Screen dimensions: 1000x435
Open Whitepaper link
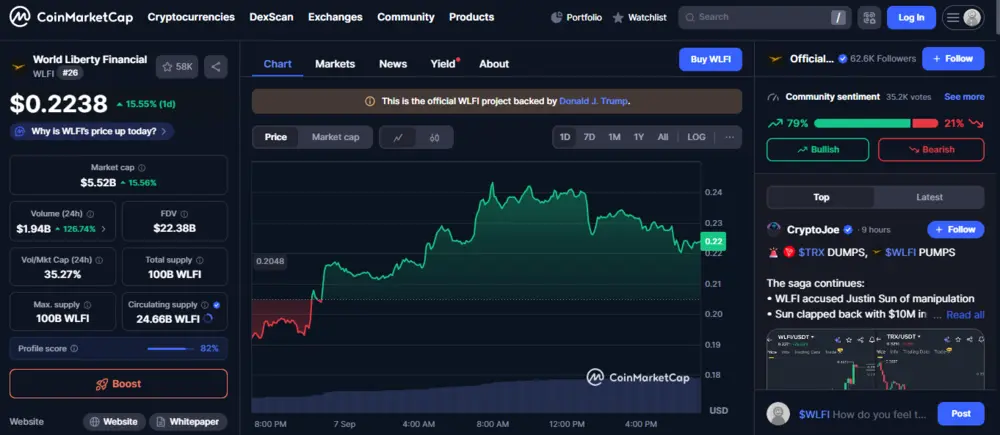tap(188, 422)
